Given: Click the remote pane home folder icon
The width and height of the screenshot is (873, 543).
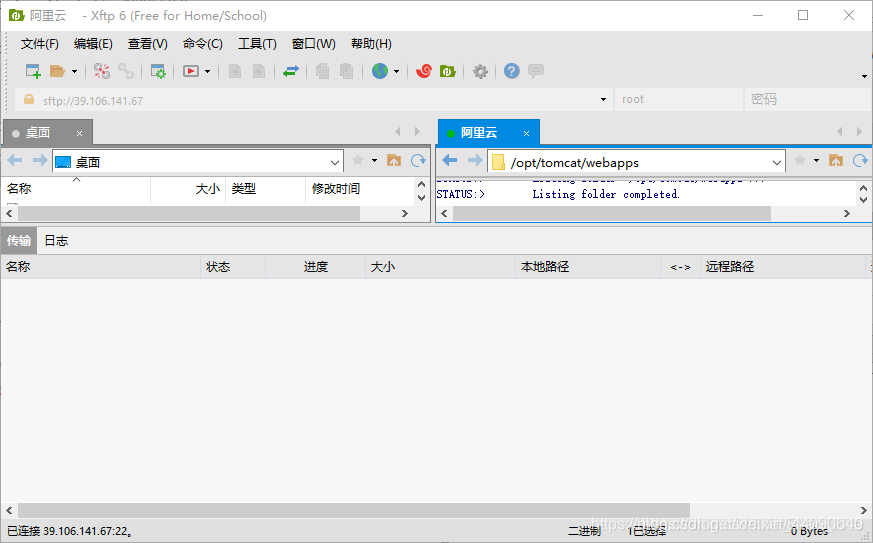Looking at the screenshot, I should point(836,160).
